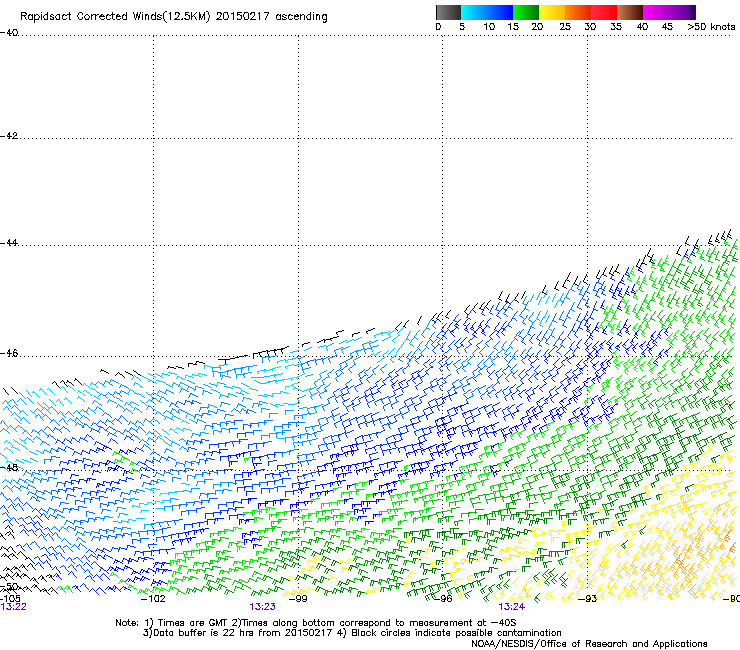Click the -44 latitude axis label
The height and width of the screenshot is (650, 740).
(9, 243)
